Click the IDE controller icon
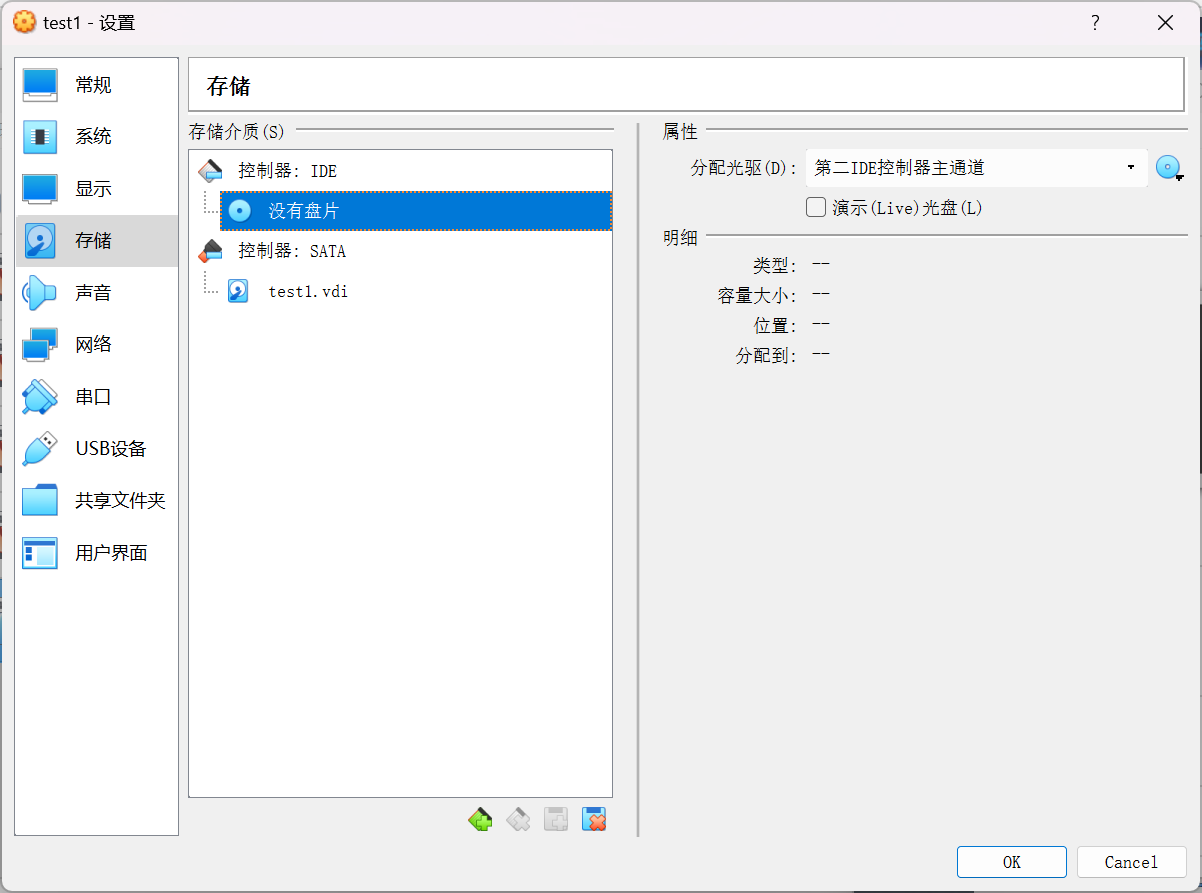Image resolution: width=1202 pixels, height=893 pixels. tap(211, 171)
